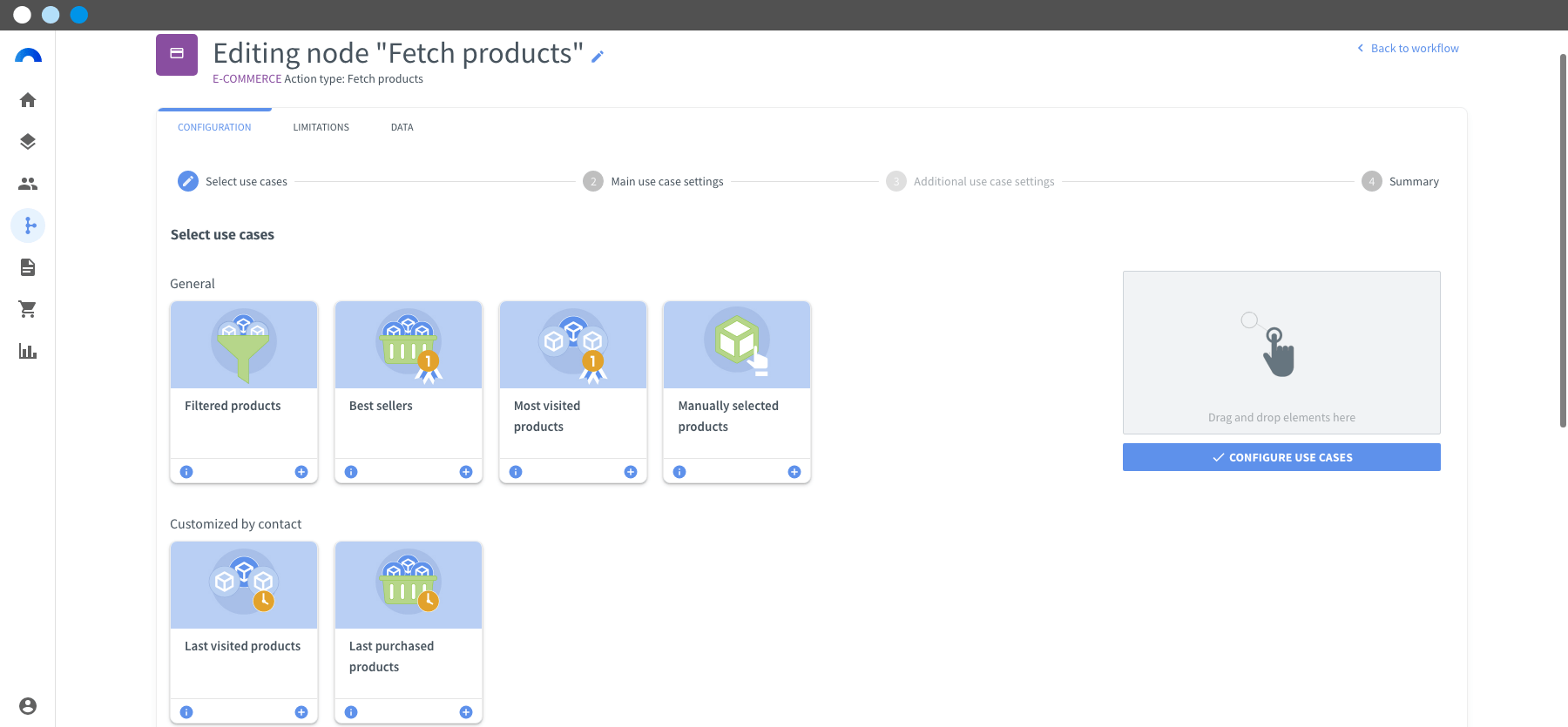Image resolution: width=1568 pixels, height=727 pixels.
Task: Go to step 3 Additional use case settings
Action: [x=970, y=181]
